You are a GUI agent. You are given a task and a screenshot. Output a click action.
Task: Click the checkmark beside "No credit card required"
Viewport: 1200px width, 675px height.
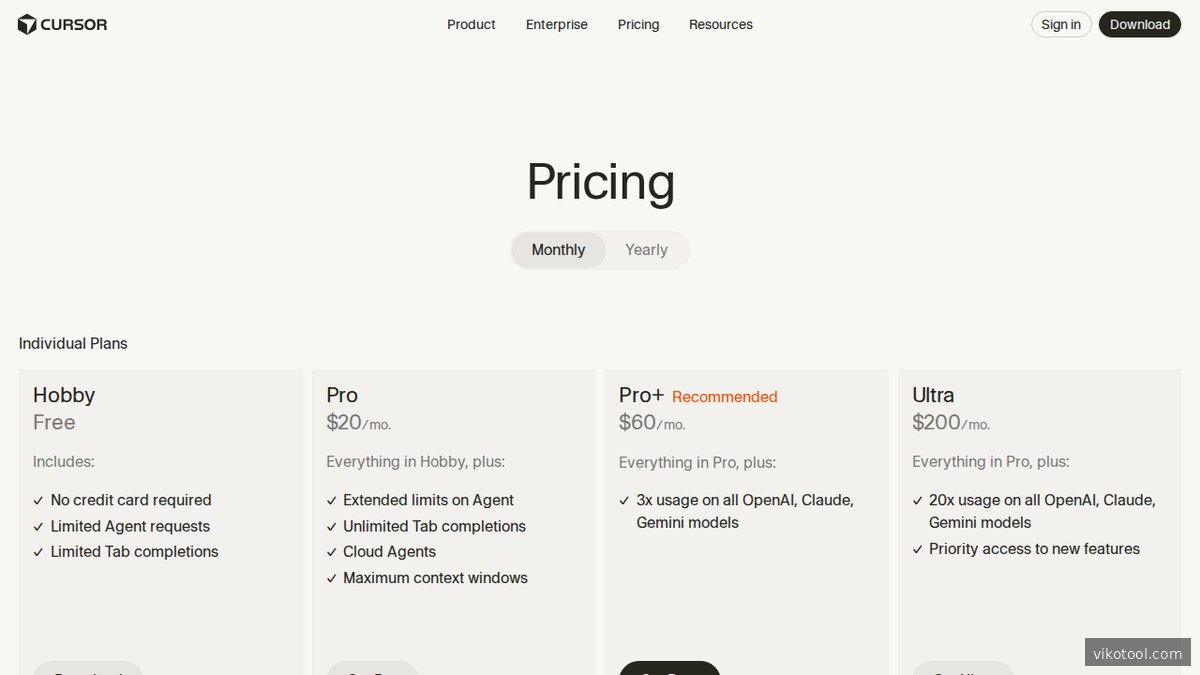[x=38, y=500]
